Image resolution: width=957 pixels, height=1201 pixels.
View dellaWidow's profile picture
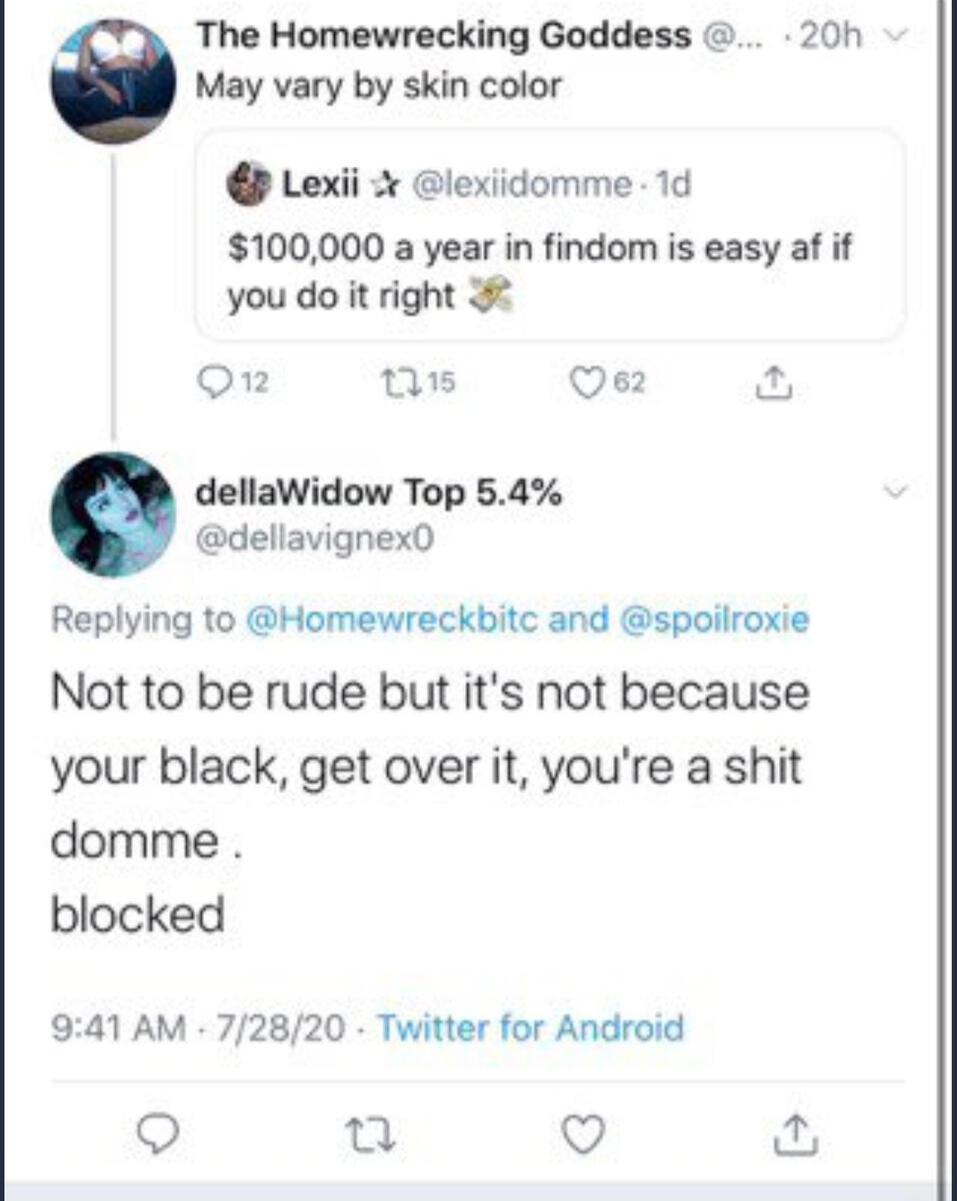[113, 514]
